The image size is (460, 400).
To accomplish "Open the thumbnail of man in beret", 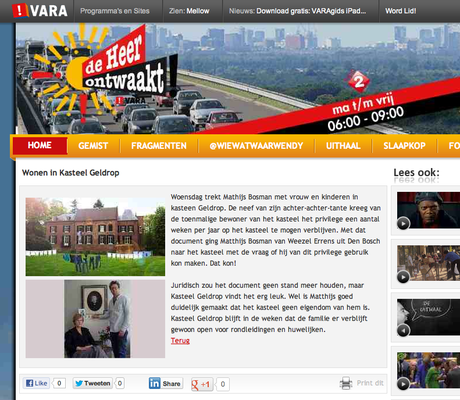I will point(428,210).
